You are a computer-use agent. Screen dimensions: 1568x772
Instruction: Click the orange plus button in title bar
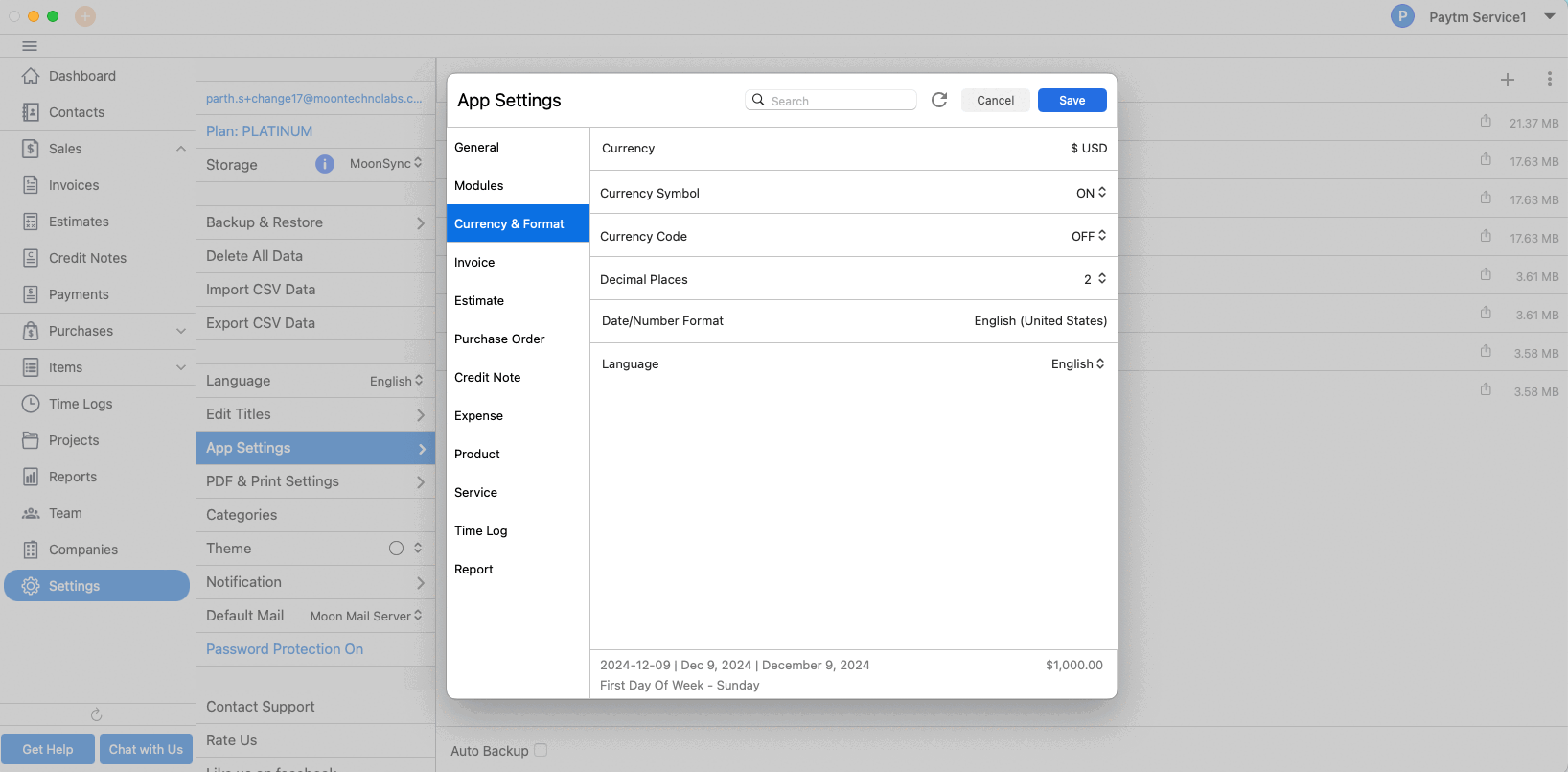pos(85,16)
